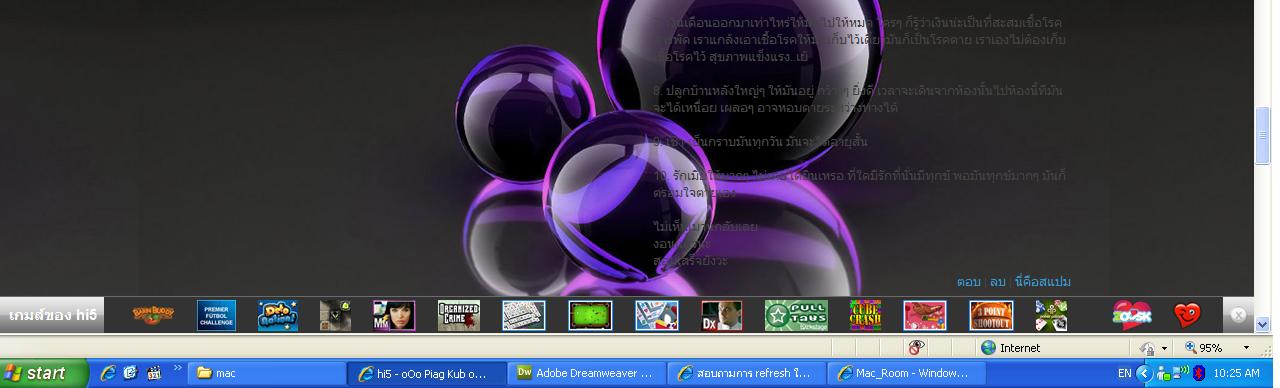Switch to the Mac_Room taskbar window

(906, 373)
